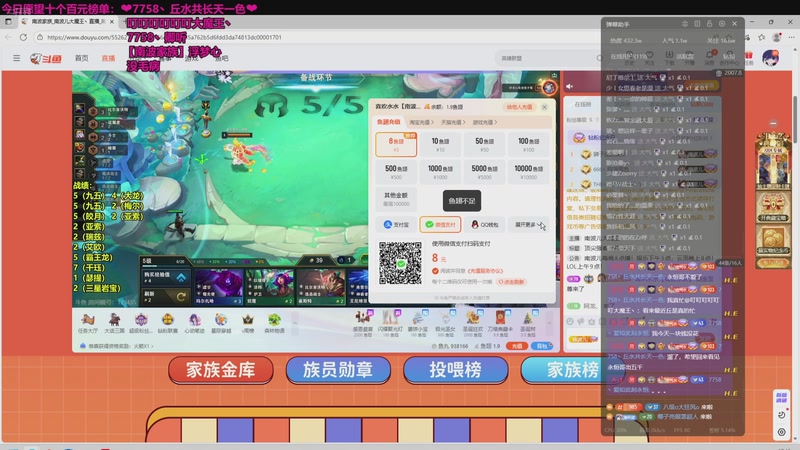The height and width of the screenshot is (450, 800).
Task: Open the blue 背包 backpack button
Action: click(542, 346)
